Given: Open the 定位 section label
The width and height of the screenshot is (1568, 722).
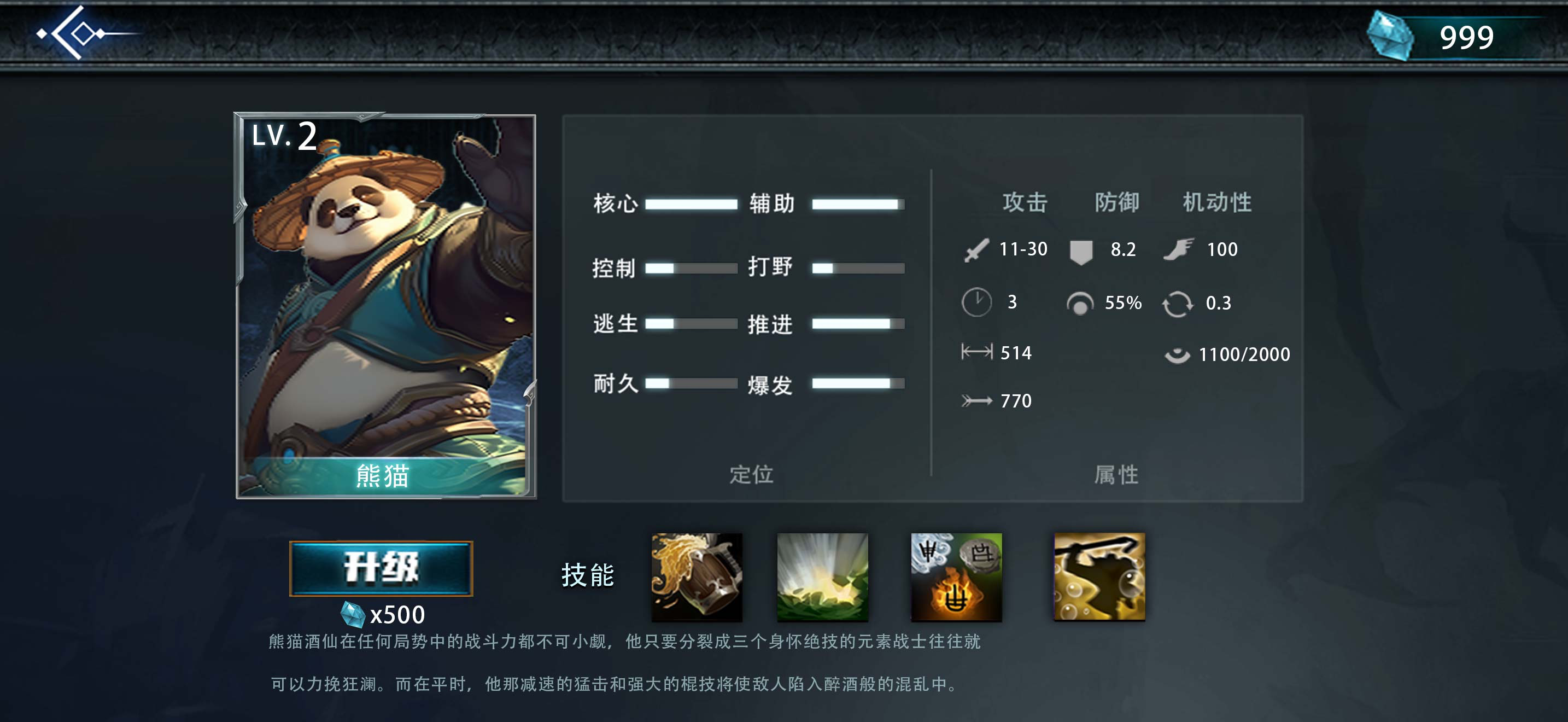Looking at the screenshot, I should (x=751, y=474).
